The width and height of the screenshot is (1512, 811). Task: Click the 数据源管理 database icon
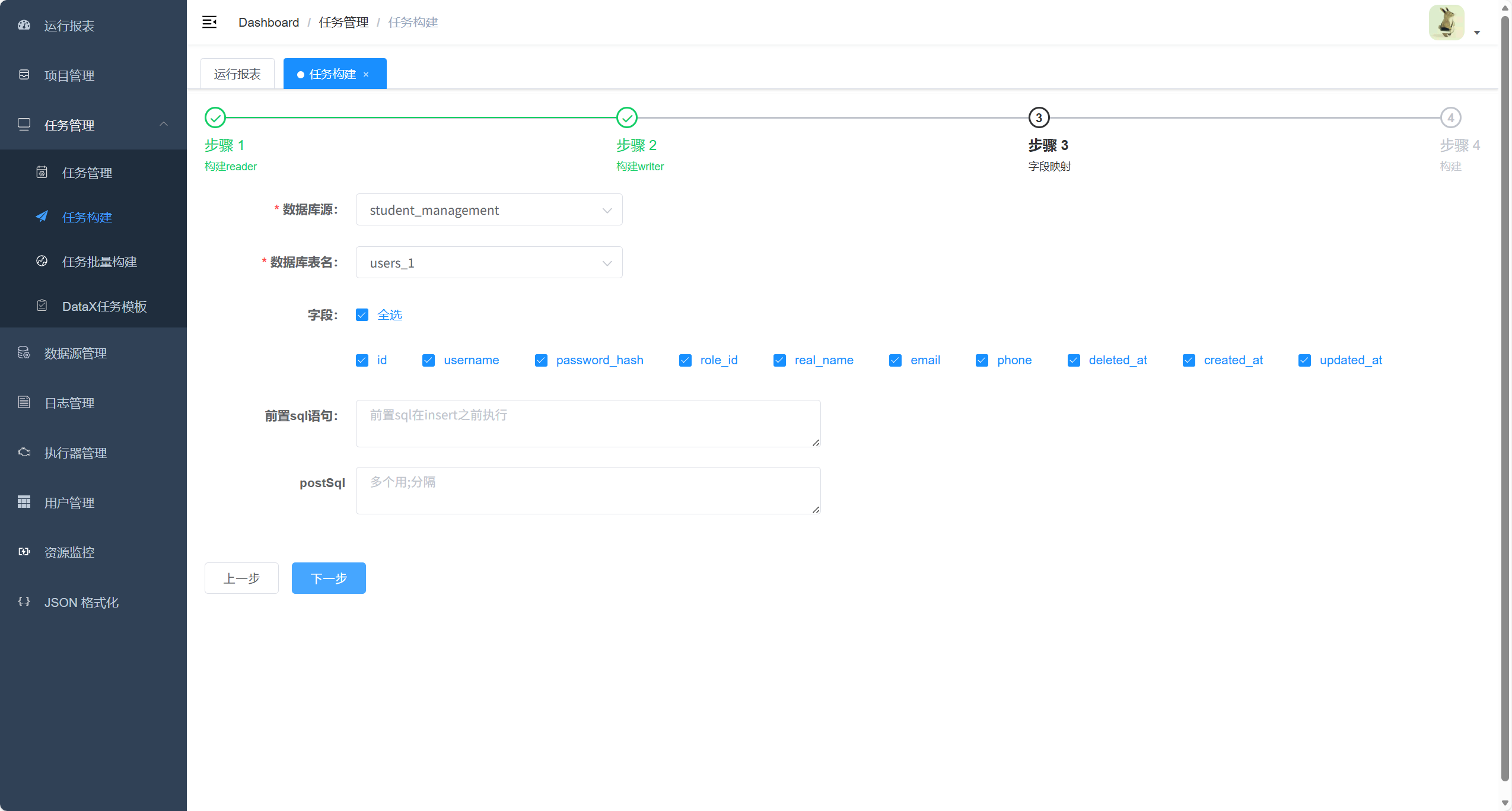coord(24,352)
